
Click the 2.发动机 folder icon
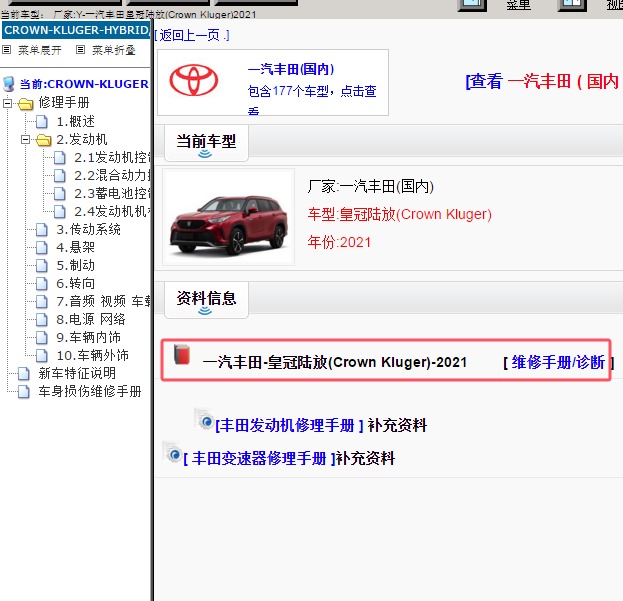click(43, 140)
